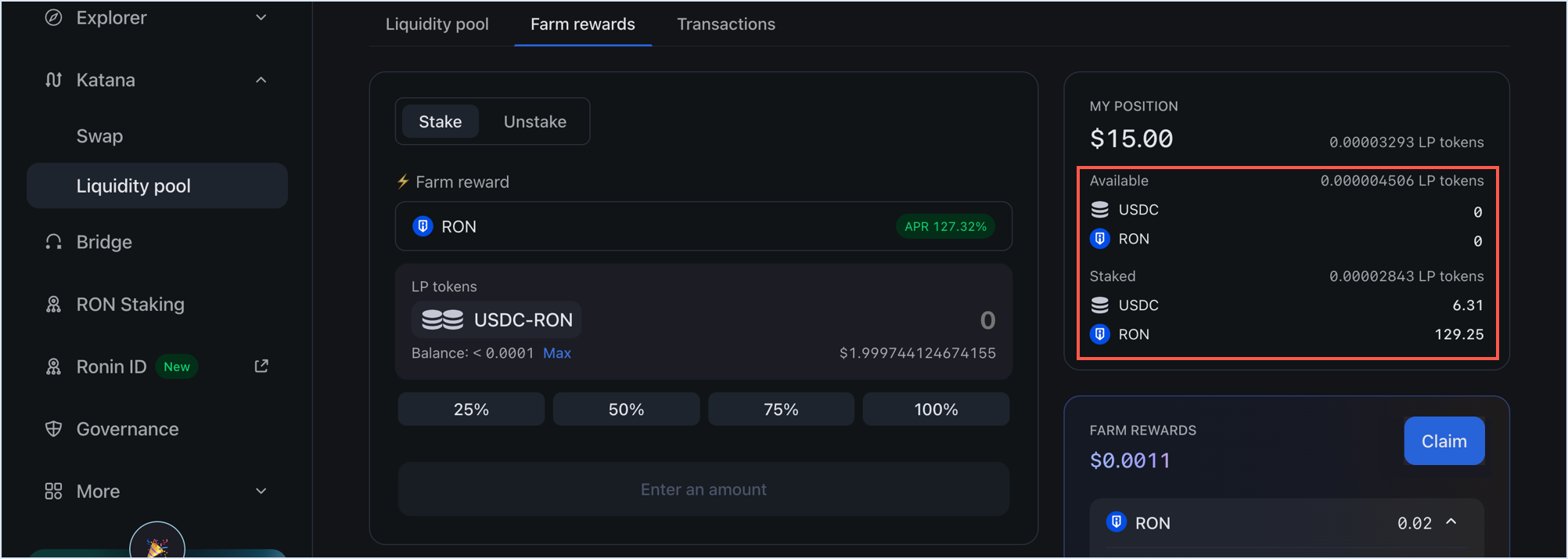
Task: Click the RON Staking person icon
Action: (52, 304)
